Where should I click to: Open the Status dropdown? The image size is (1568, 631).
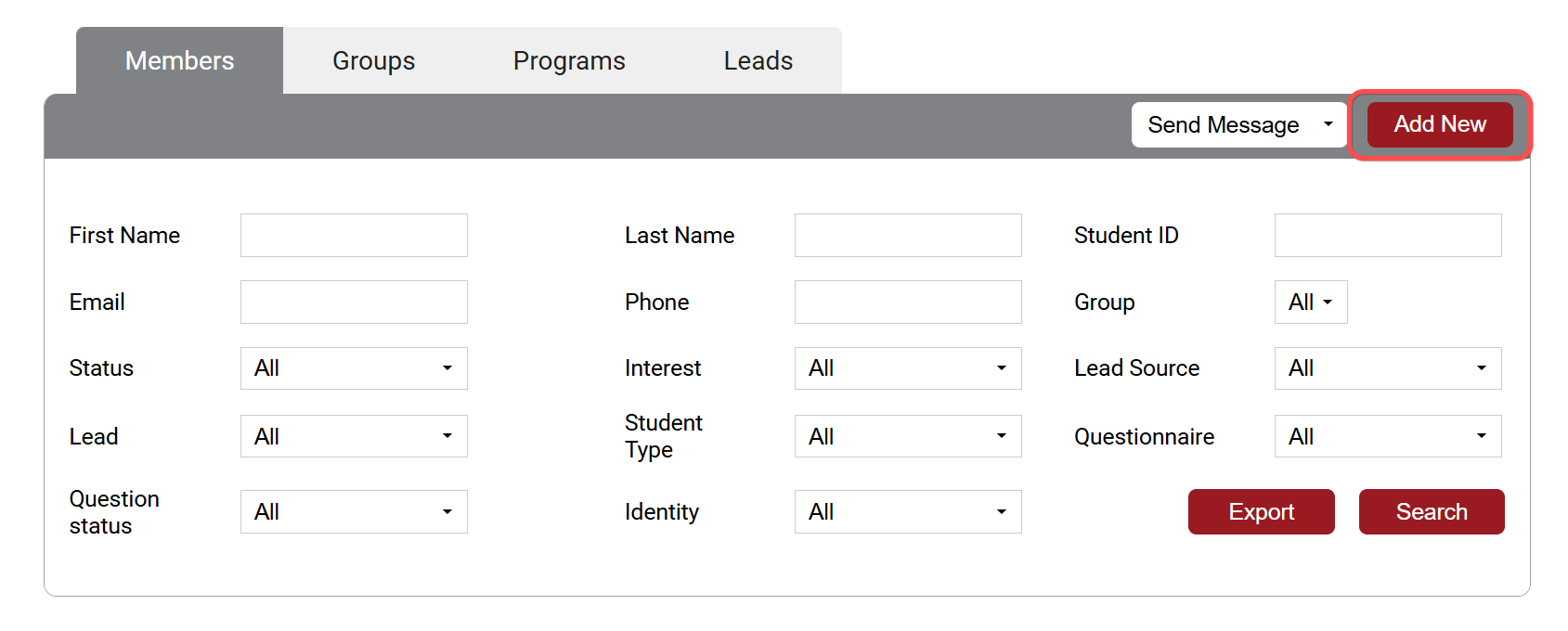click(354, 368)
